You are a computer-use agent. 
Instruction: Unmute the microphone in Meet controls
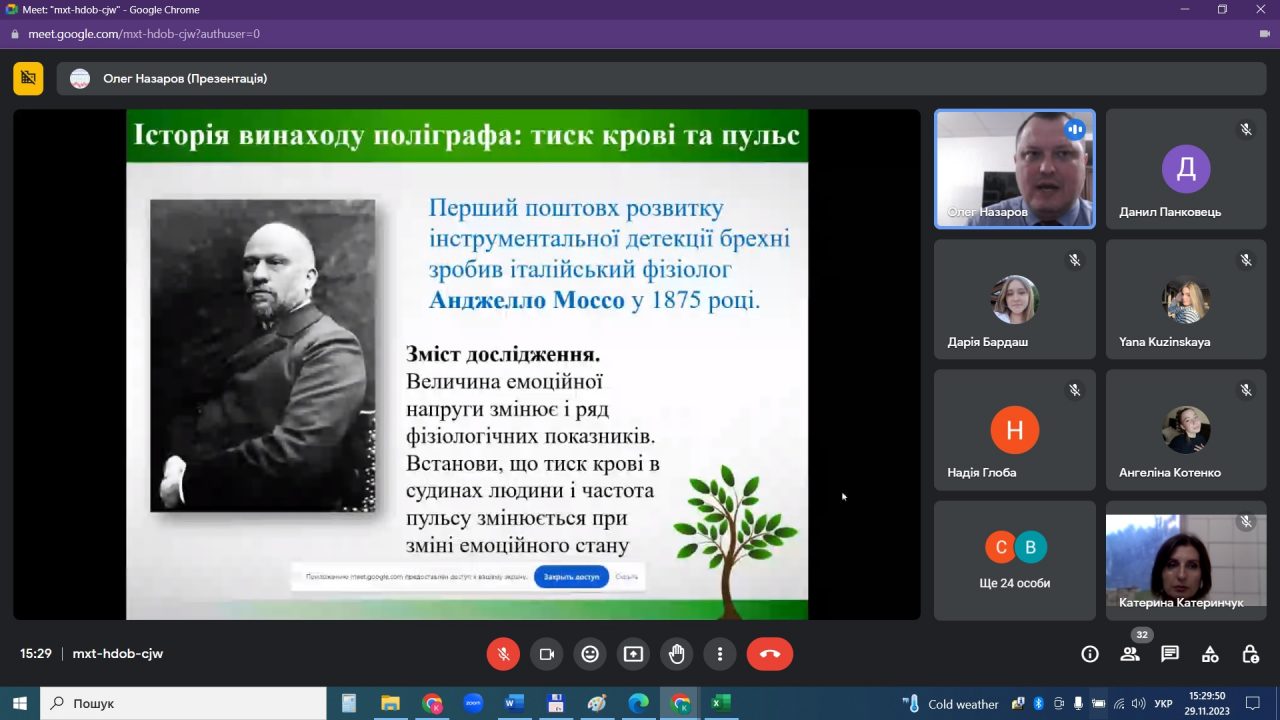coord(503,654)
